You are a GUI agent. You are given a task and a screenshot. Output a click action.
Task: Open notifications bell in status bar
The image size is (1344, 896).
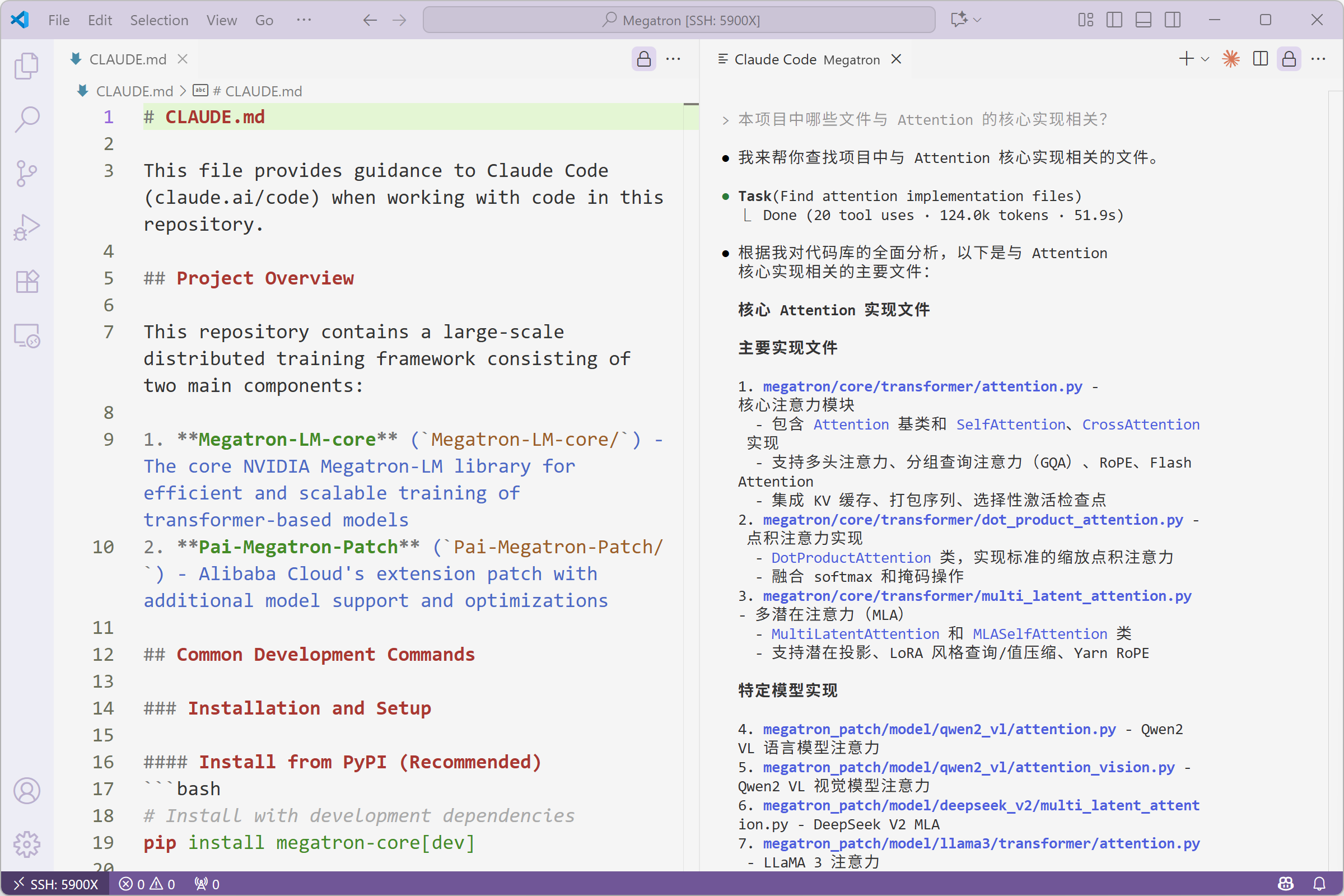[x=1319, y=884]
